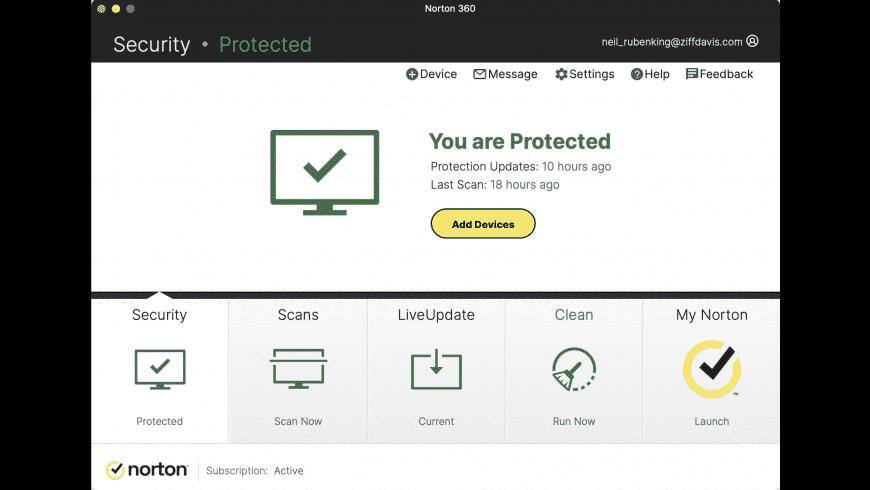Click the Clean broom icon
The height and width of the screenshot is (490, 870).
(574, 369)
